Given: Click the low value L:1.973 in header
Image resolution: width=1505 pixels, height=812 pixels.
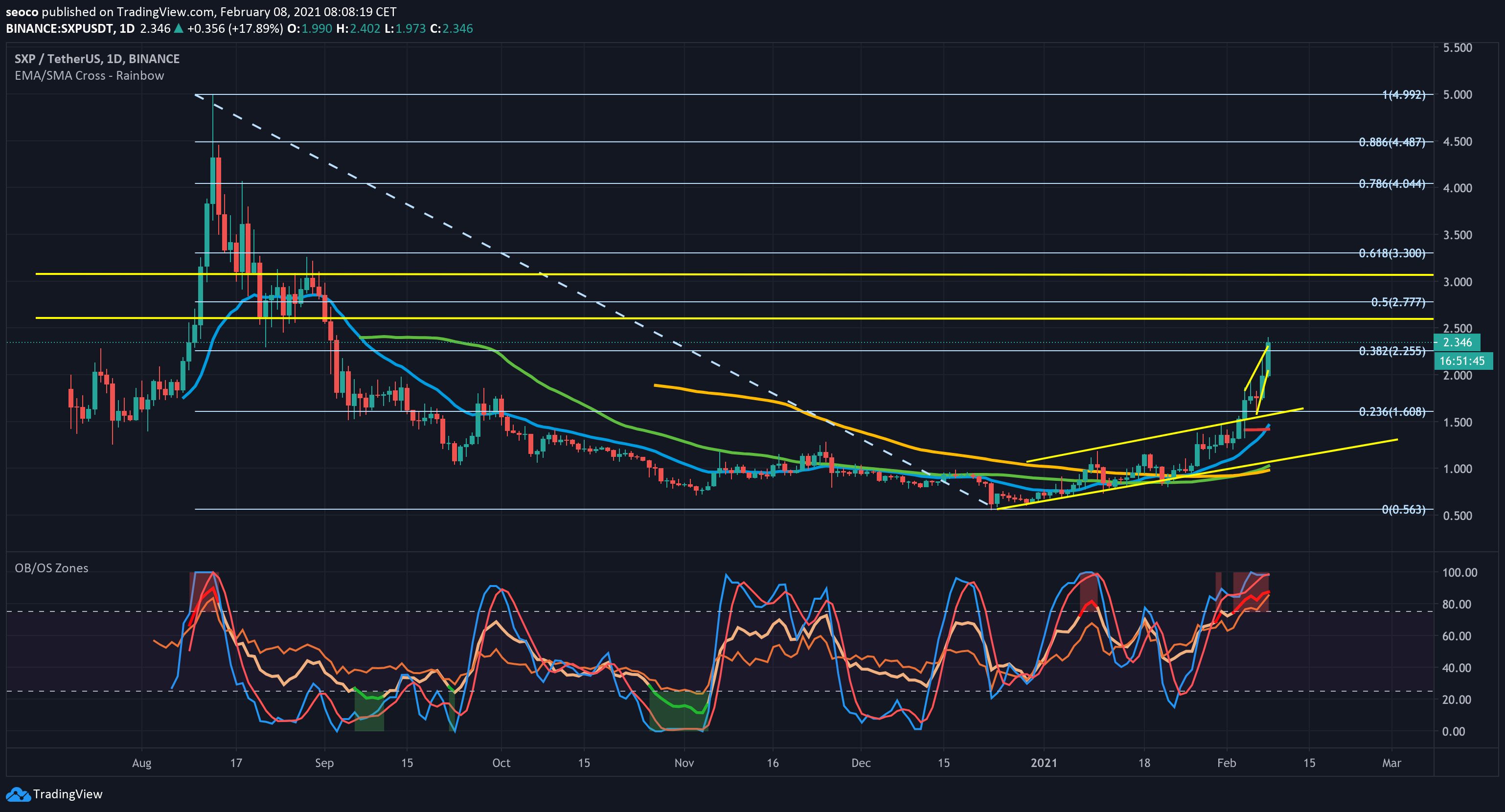Looking at the screenshot, I should pyautogui.click(x=405, y=29).
